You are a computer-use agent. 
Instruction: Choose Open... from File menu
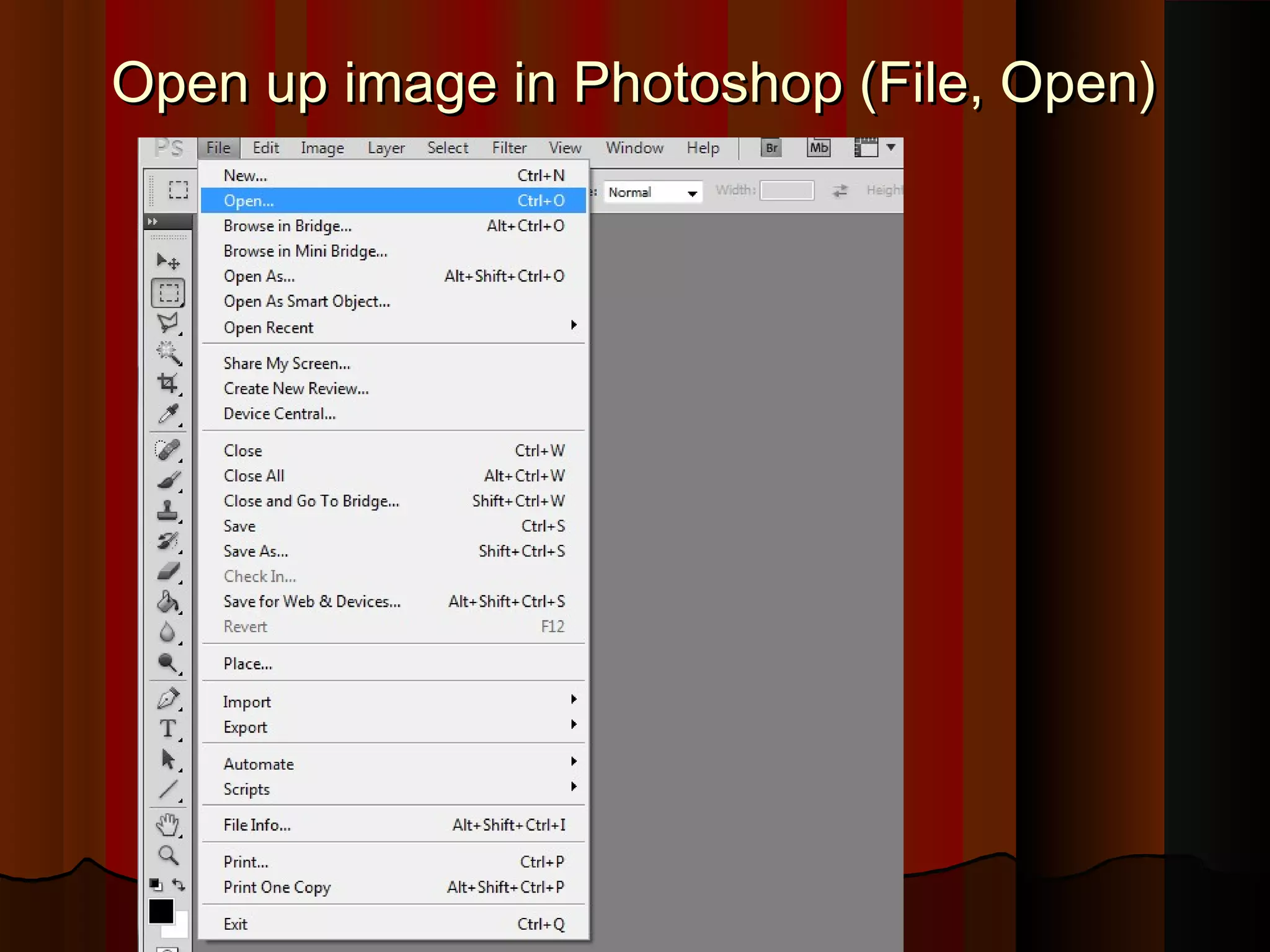pyautogui.click(x=393, y=201)
